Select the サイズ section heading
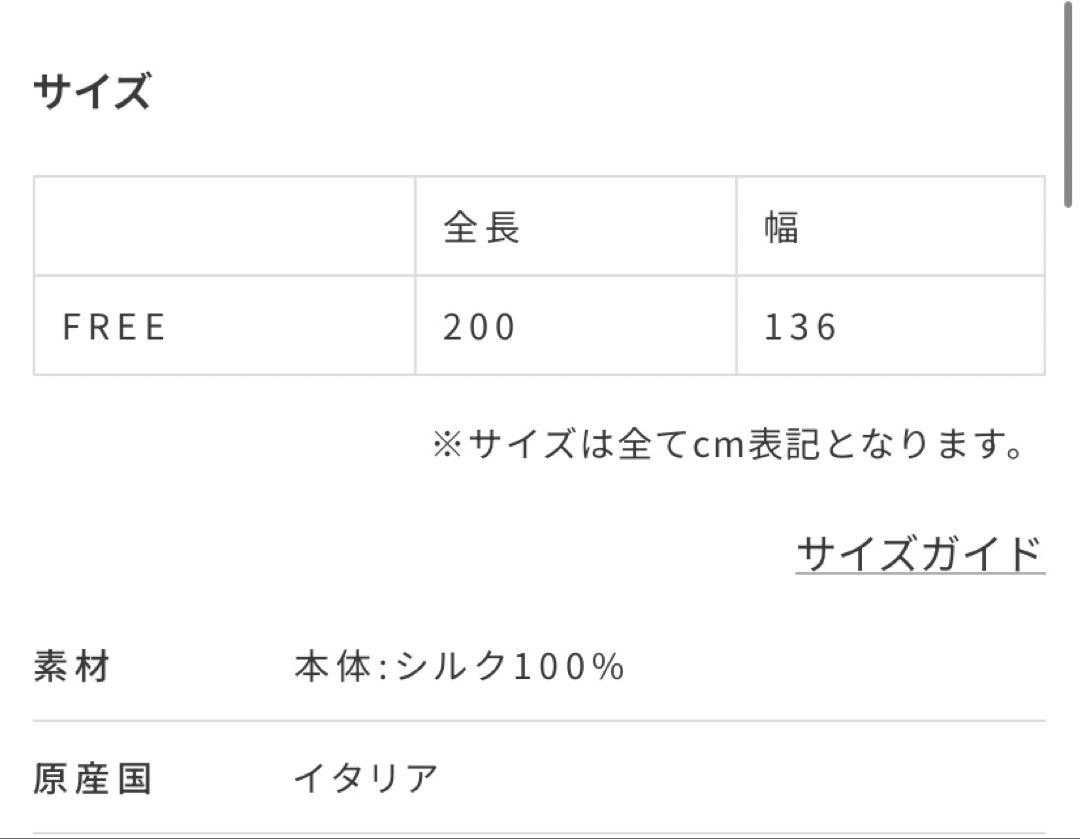The width and height of the screenshot is (1080, 839). coord(92,90)
